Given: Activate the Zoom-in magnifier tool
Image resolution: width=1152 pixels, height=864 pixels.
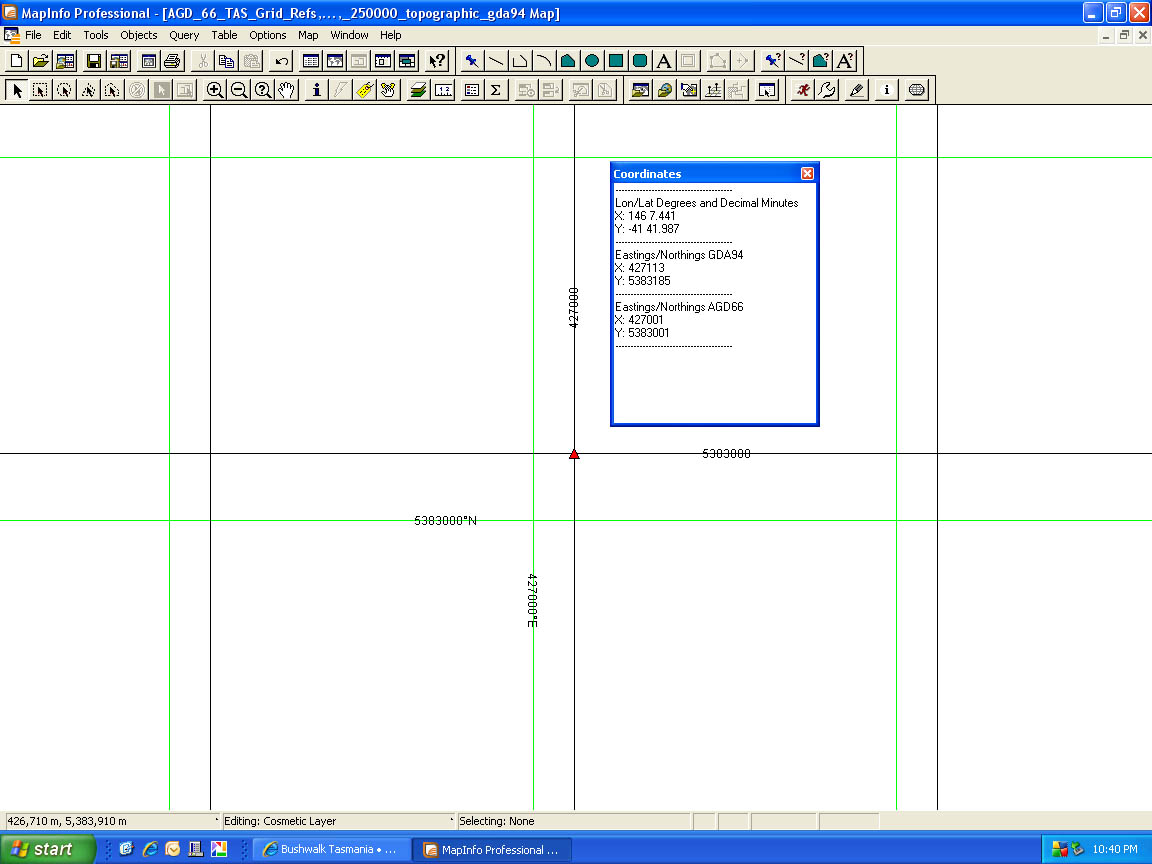Looking at the screenshot, I should coord(215,90).
